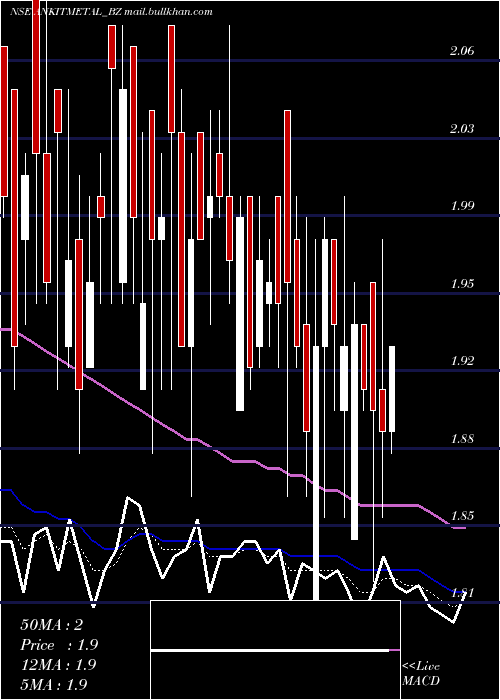Click the 1.95 price axis label
The width and height of the screenshot is (500, 700).
coord(462,283)
